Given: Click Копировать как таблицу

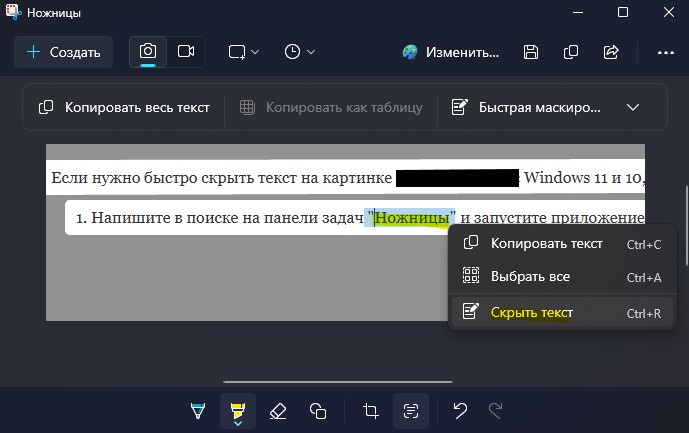Looking at the screenshot, I should click(x=331, y=107).
